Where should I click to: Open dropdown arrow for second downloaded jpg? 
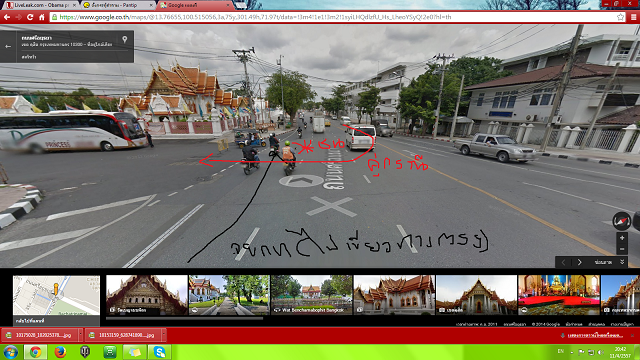tap(163, 335)
